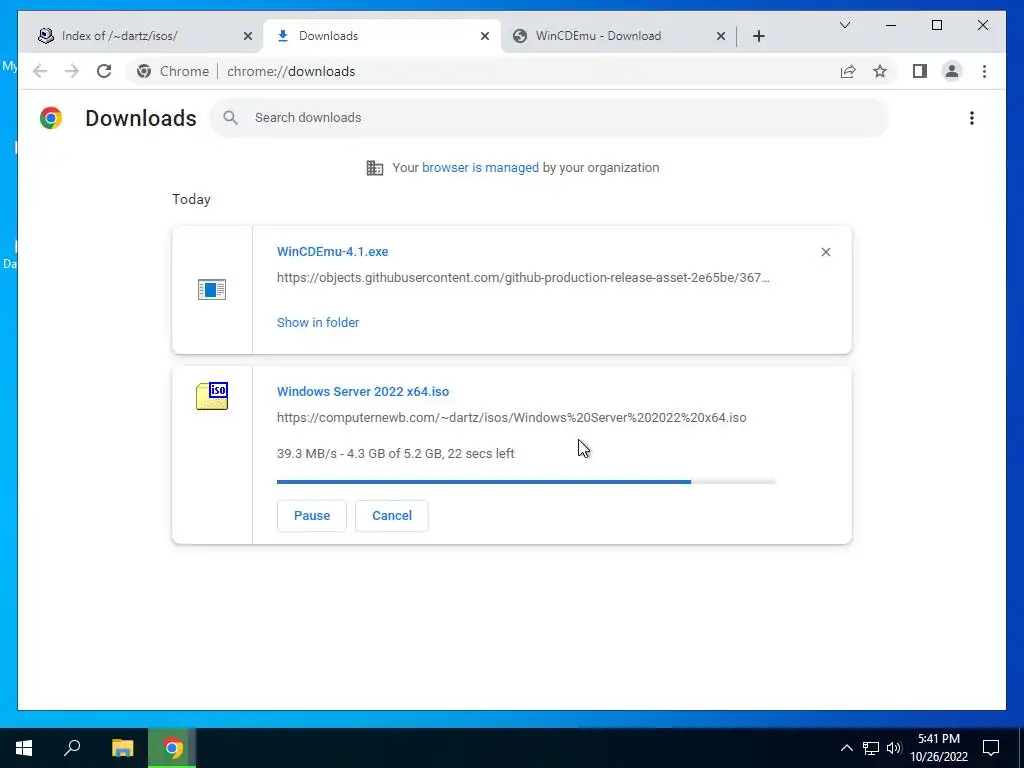Image resolution: width=1024 pixels, height=768 pixels.
Task: Click the network tray icon
Action: (x=871, y=748)
